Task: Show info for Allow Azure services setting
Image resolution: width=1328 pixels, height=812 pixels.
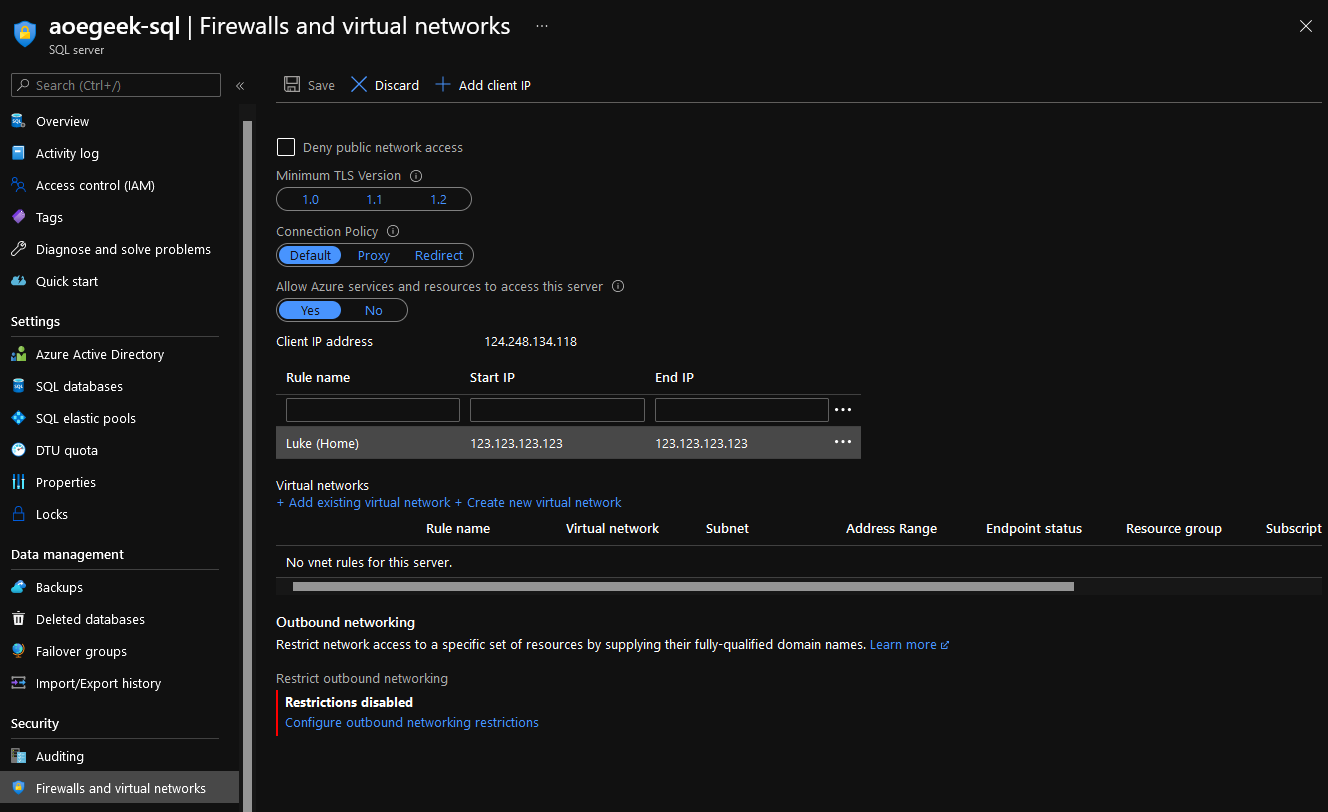Action: (x=618, y=286)
